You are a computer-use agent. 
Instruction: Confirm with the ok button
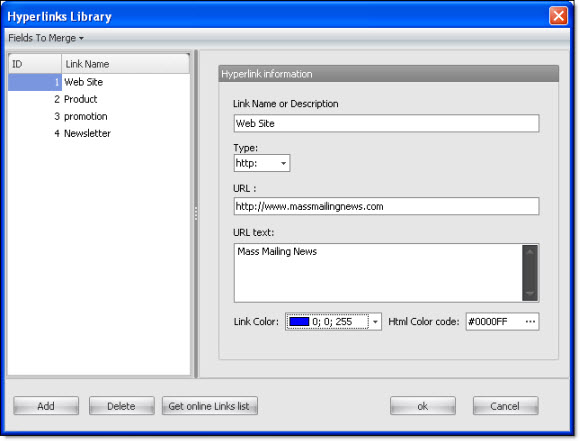coord(423,406)
